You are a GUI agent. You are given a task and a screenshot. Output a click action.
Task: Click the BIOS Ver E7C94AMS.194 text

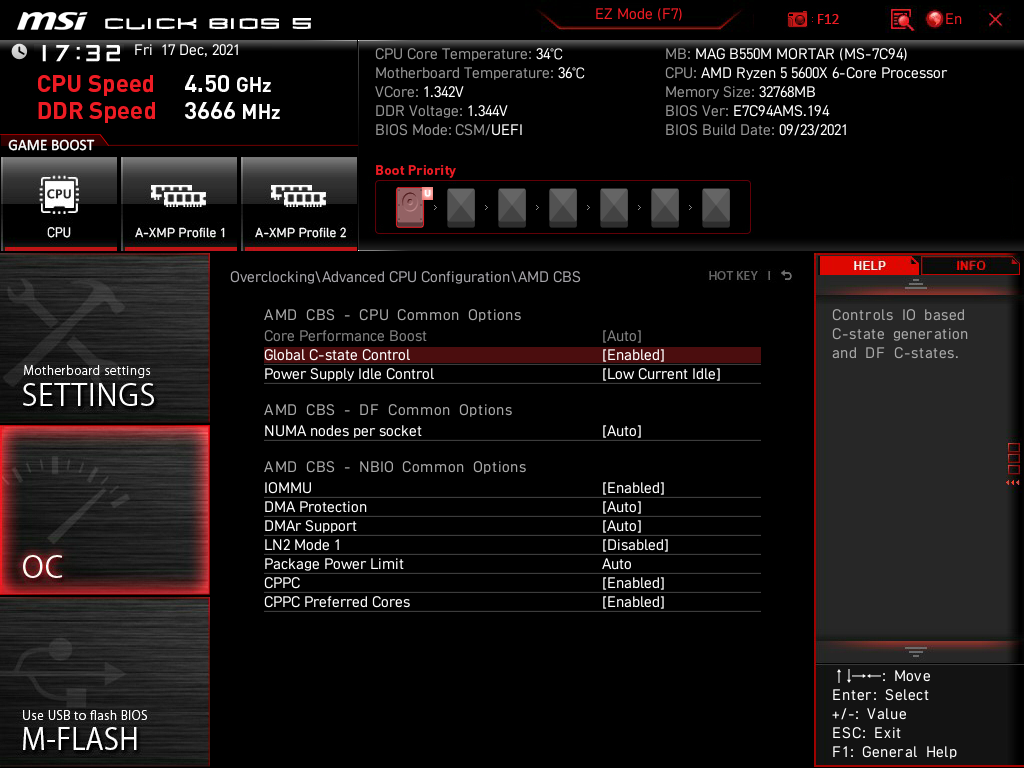click(x=747, y=111)
